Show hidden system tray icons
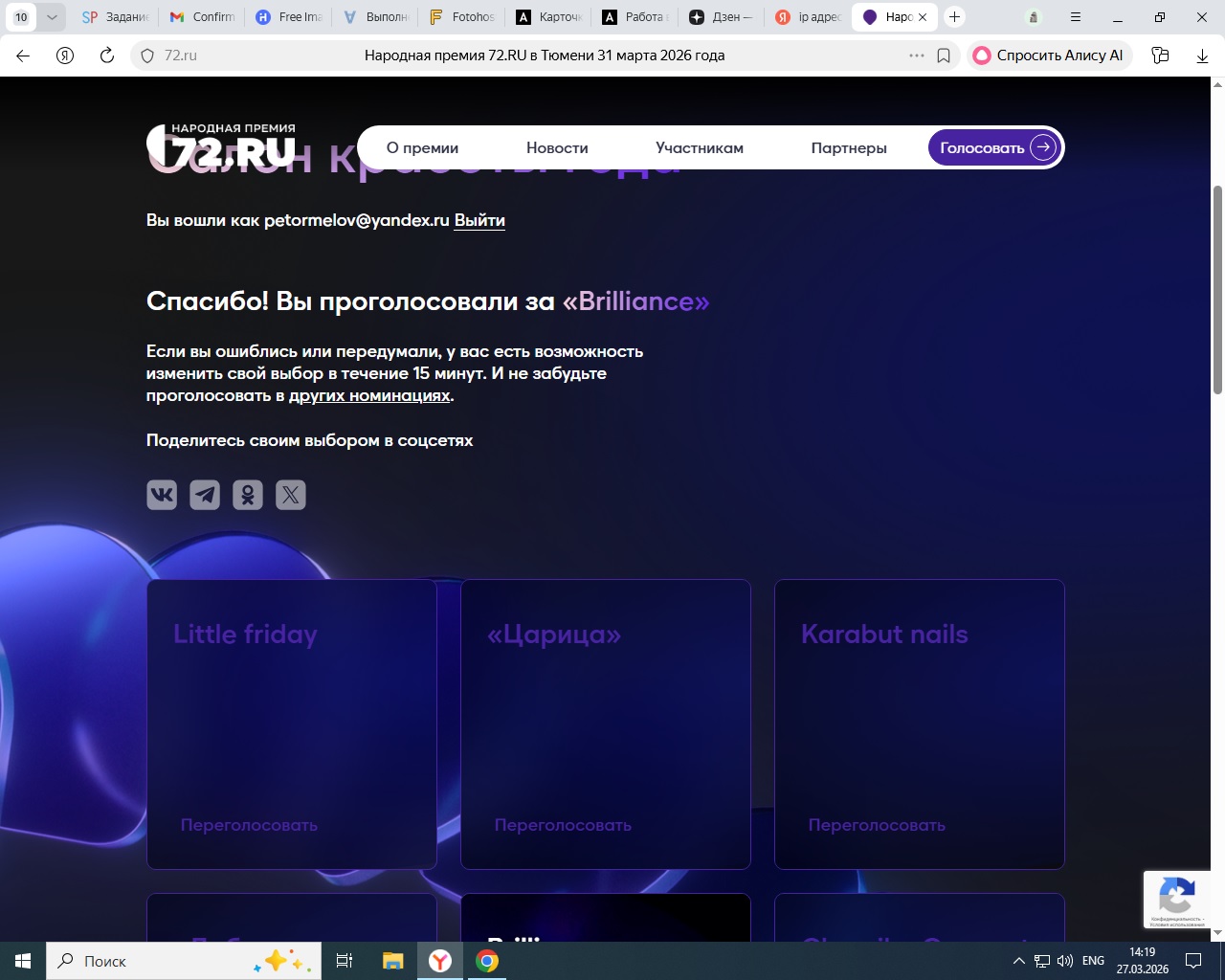1225x980 pixels. click(1018, 961)
